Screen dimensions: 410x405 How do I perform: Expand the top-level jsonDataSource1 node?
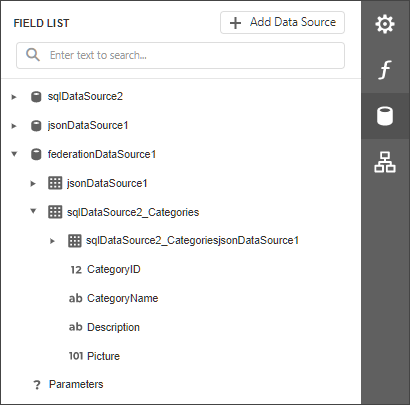14,126
